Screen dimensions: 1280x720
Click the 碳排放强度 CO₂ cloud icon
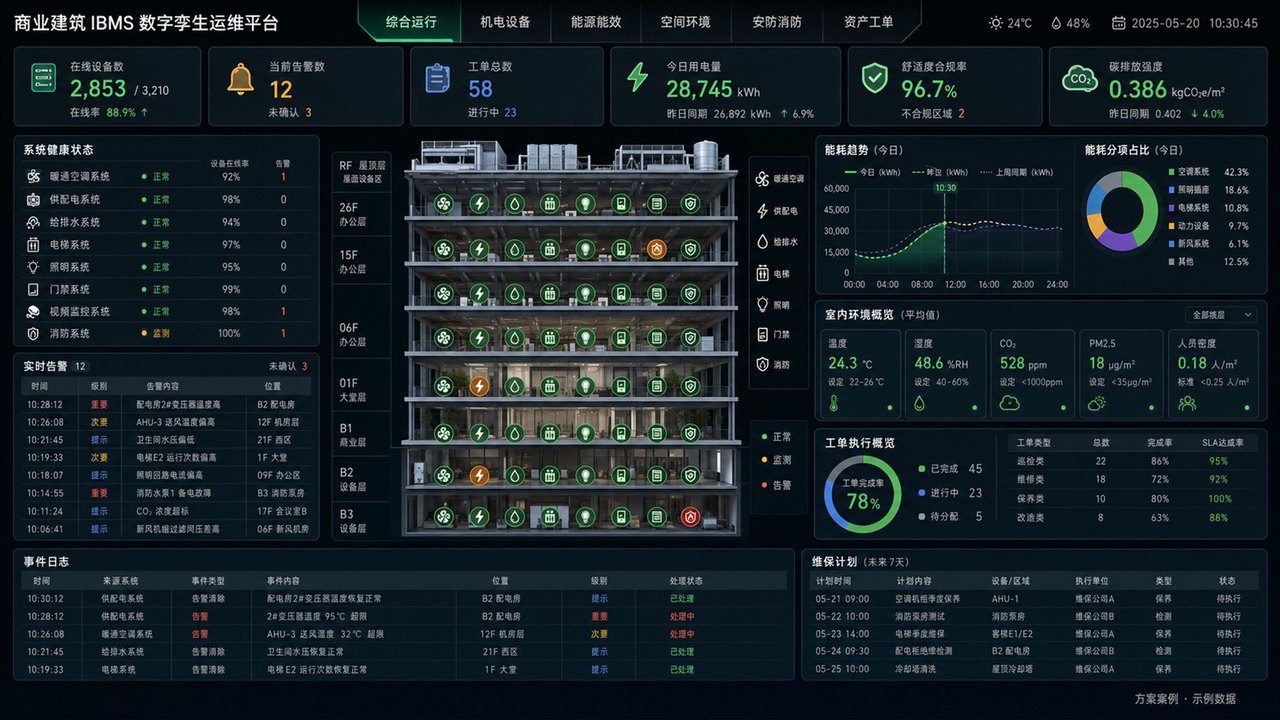point(1080,78)
